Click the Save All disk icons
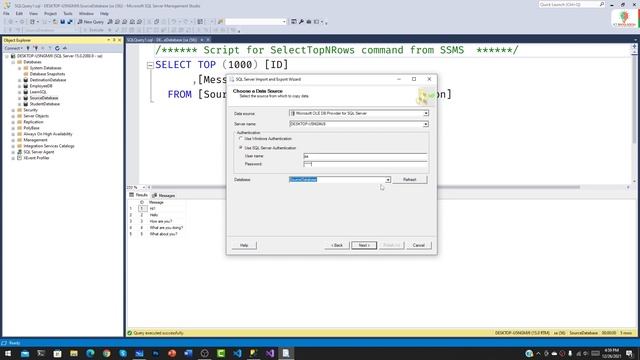Screen dimensions: 640x360 [70, 22]
